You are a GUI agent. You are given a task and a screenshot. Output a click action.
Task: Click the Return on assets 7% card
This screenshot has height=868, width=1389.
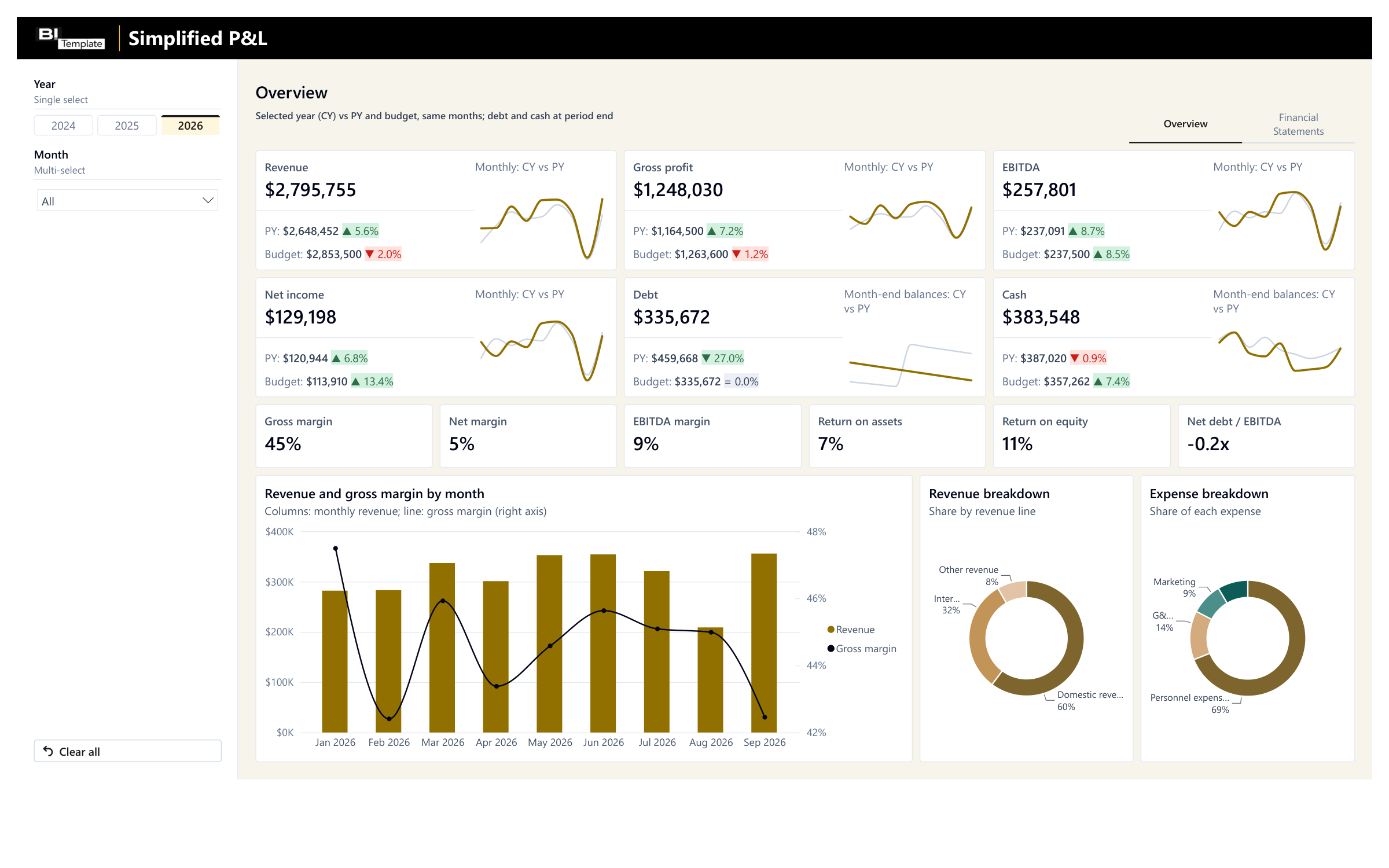coord(897,436)
